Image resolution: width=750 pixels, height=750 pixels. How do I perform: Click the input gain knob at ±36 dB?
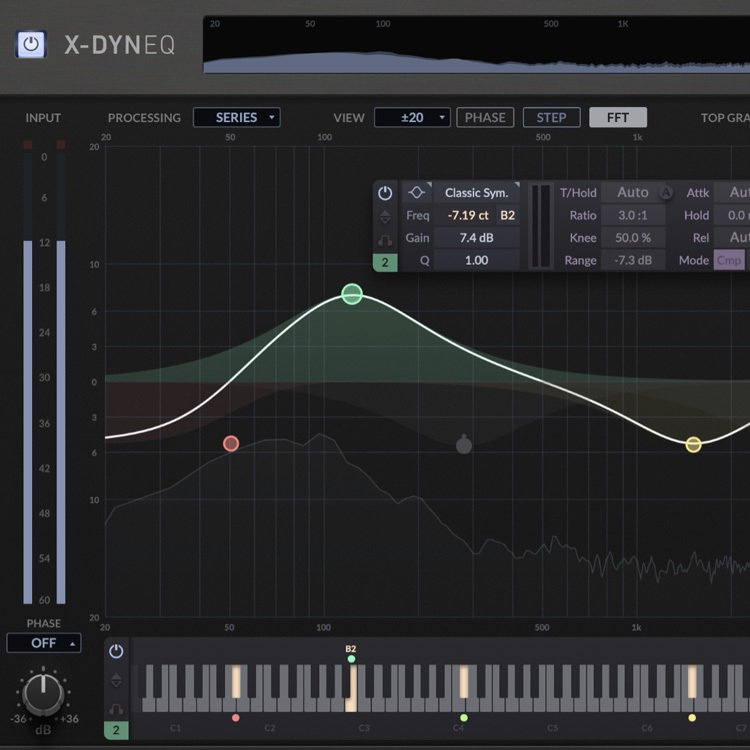click(x=43, y=694)
